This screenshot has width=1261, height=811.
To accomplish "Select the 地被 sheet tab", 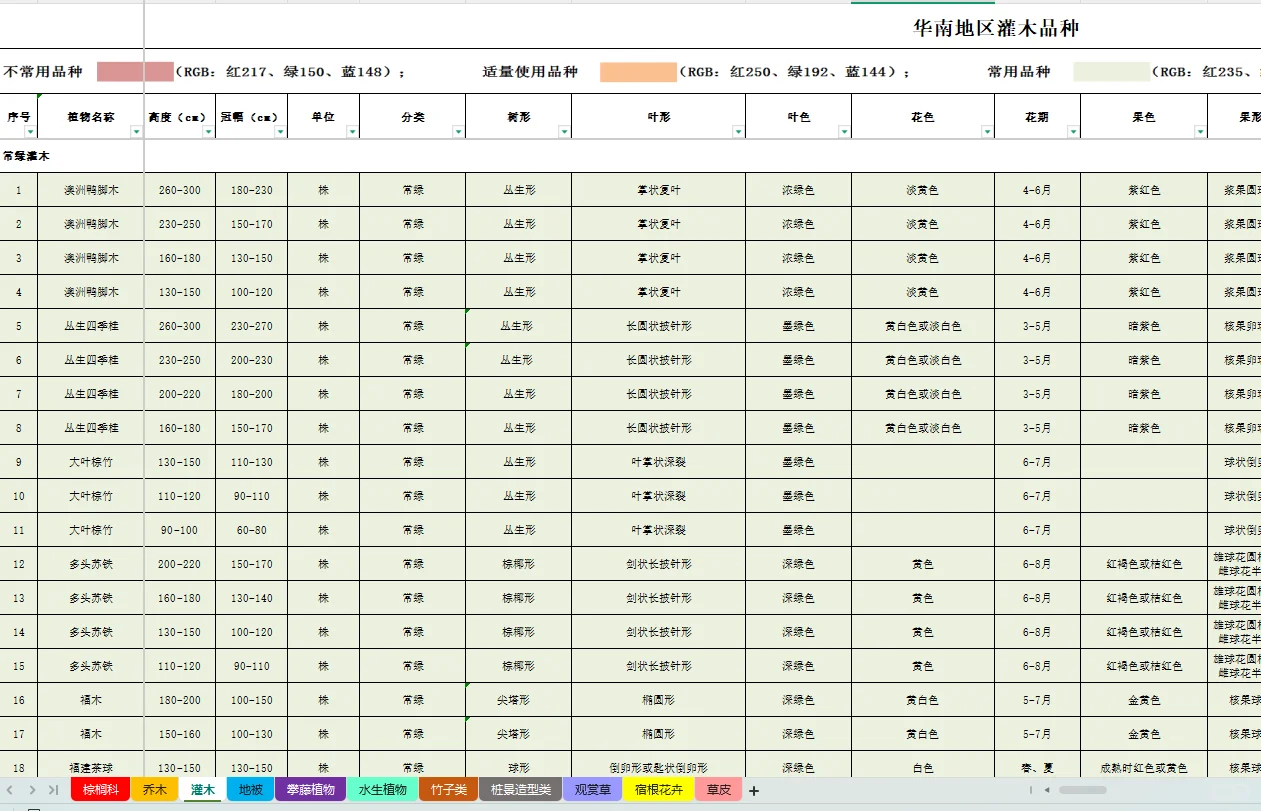I will (x=251, y=789).
